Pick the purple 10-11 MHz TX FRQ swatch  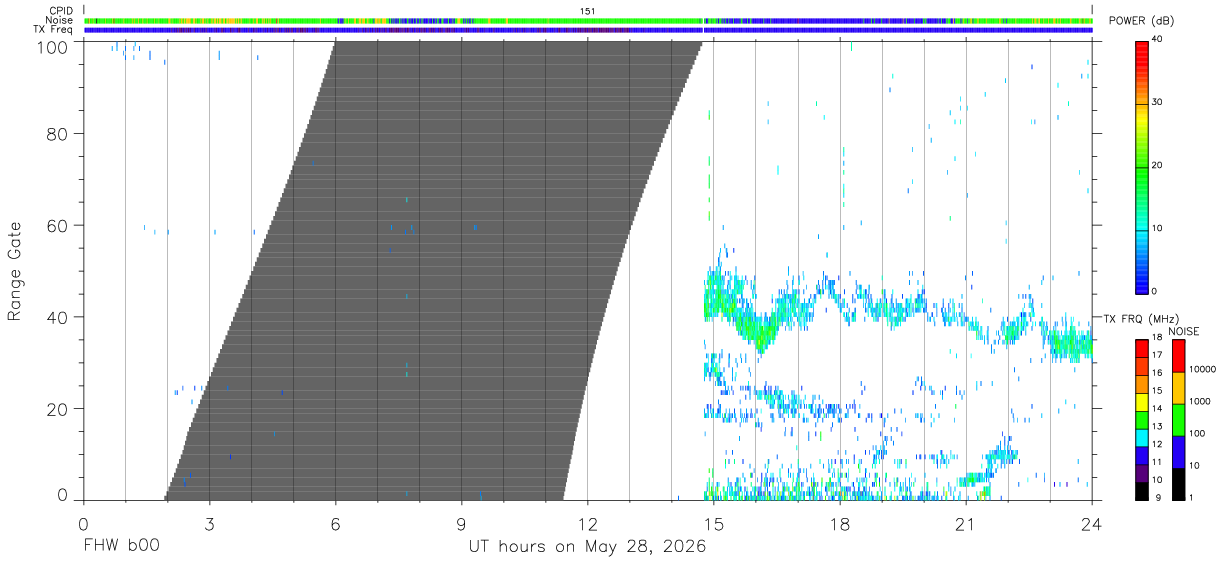(1142, 474)
